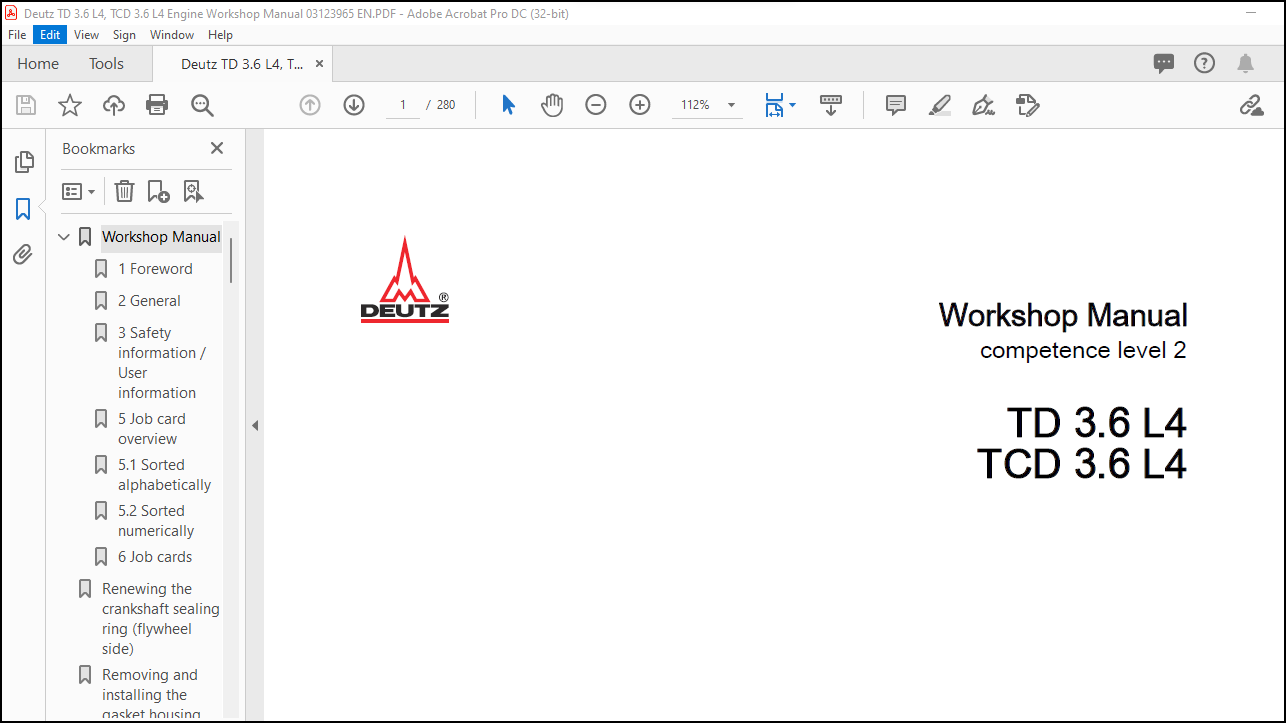This screenshot has height=723, width=1286.
Task: Collapse the Workshop Manual bookmark tree
Action: [64, 237]
